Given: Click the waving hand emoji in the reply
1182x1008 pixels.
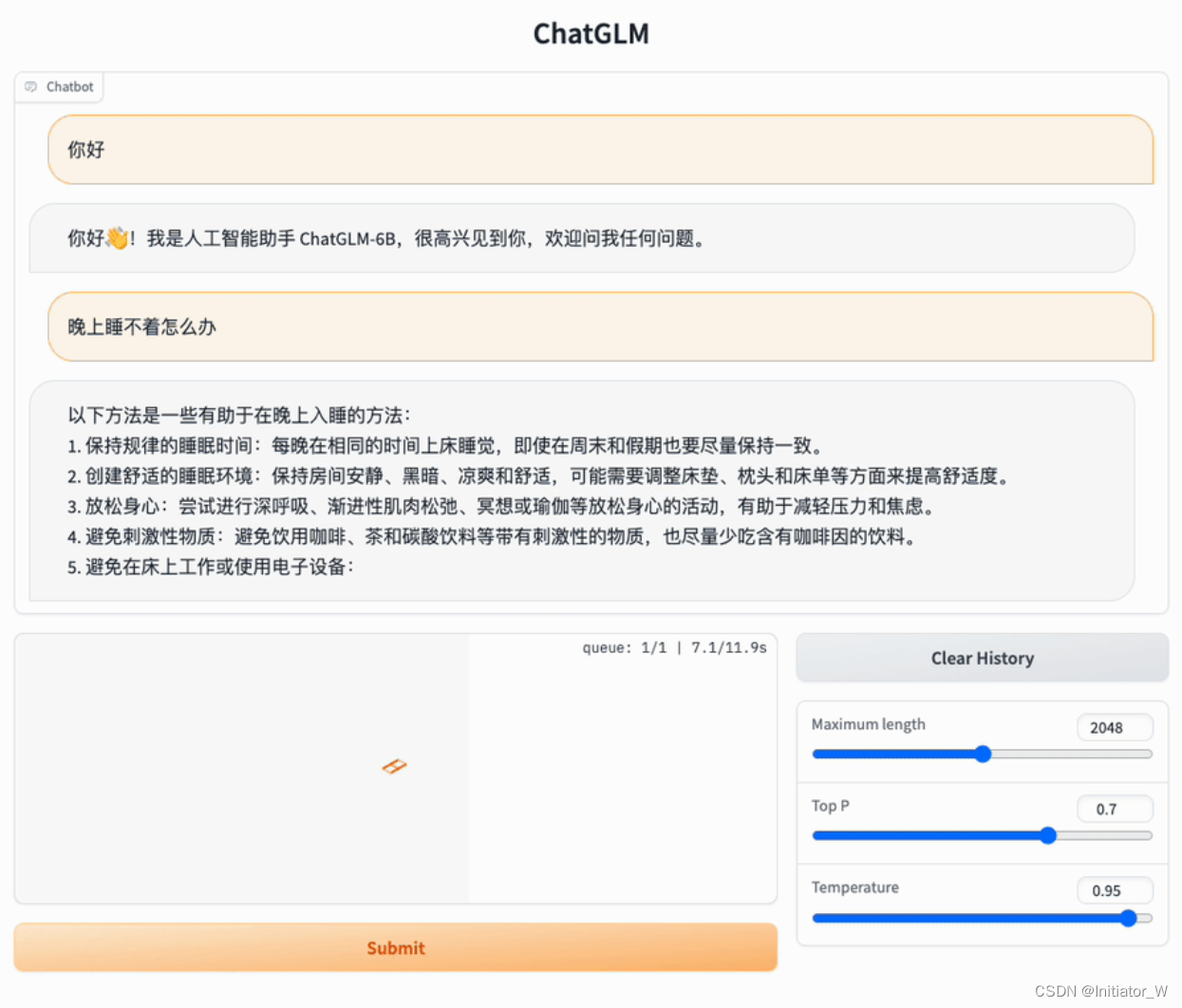Looking at the screenshot, I should point(117,238).
